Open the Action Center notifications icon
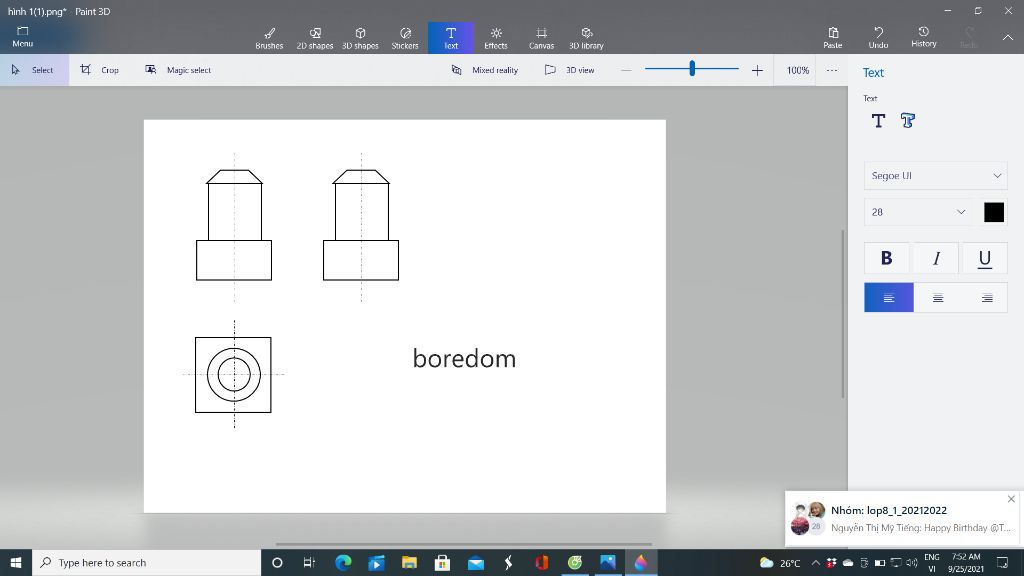Viewport: 1024px width, 576px height. click(1003, 562)
